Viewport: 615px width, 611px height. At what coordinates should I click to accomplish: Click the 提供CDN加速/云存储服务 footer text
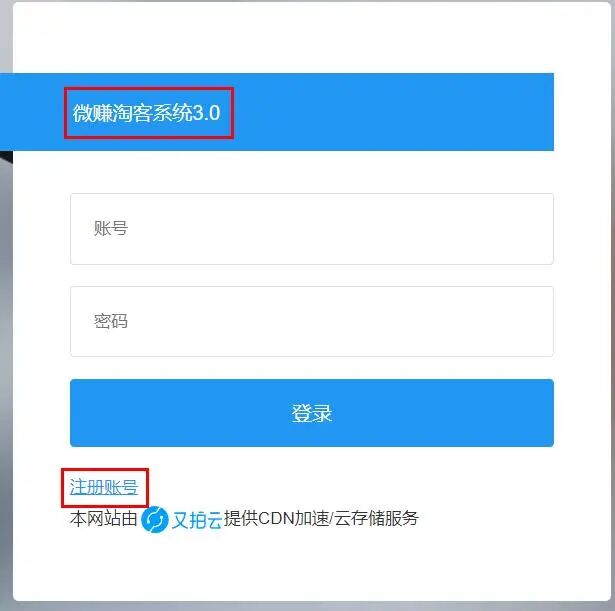click(x=321, y=518)
